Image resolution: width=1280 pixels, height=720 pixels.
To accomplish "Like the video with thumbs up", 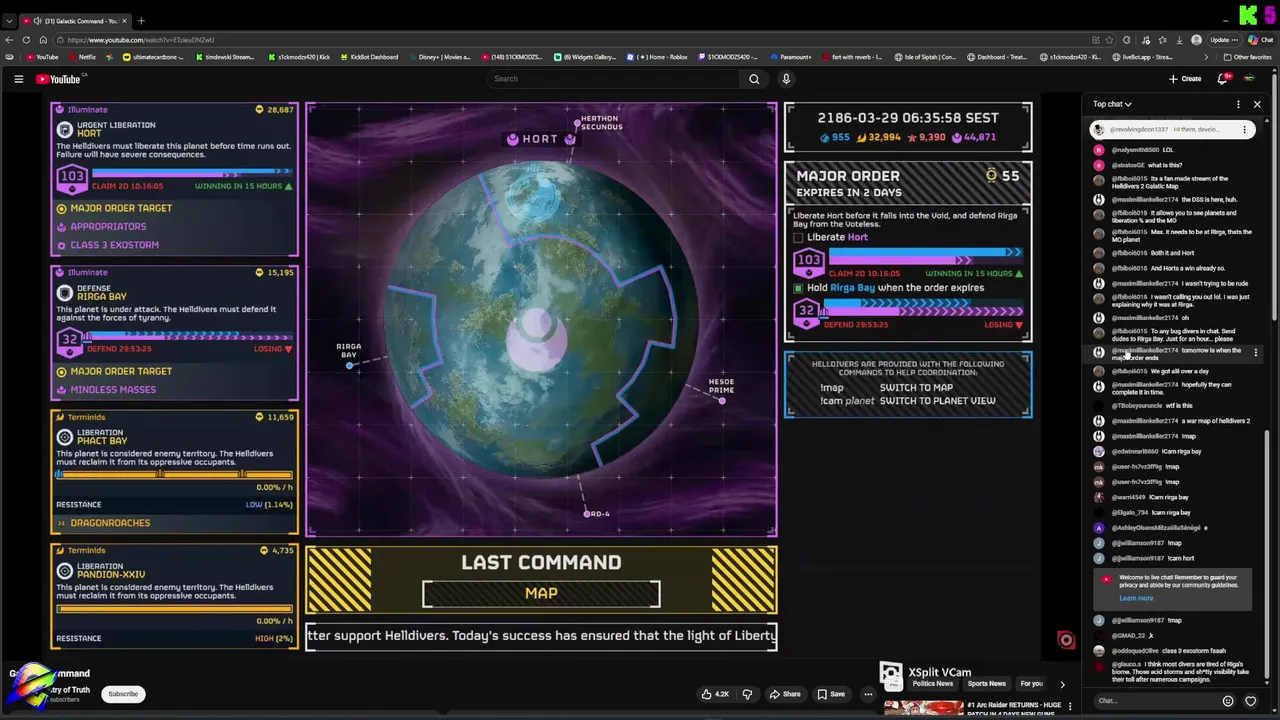I will click(x=714, y=694).
